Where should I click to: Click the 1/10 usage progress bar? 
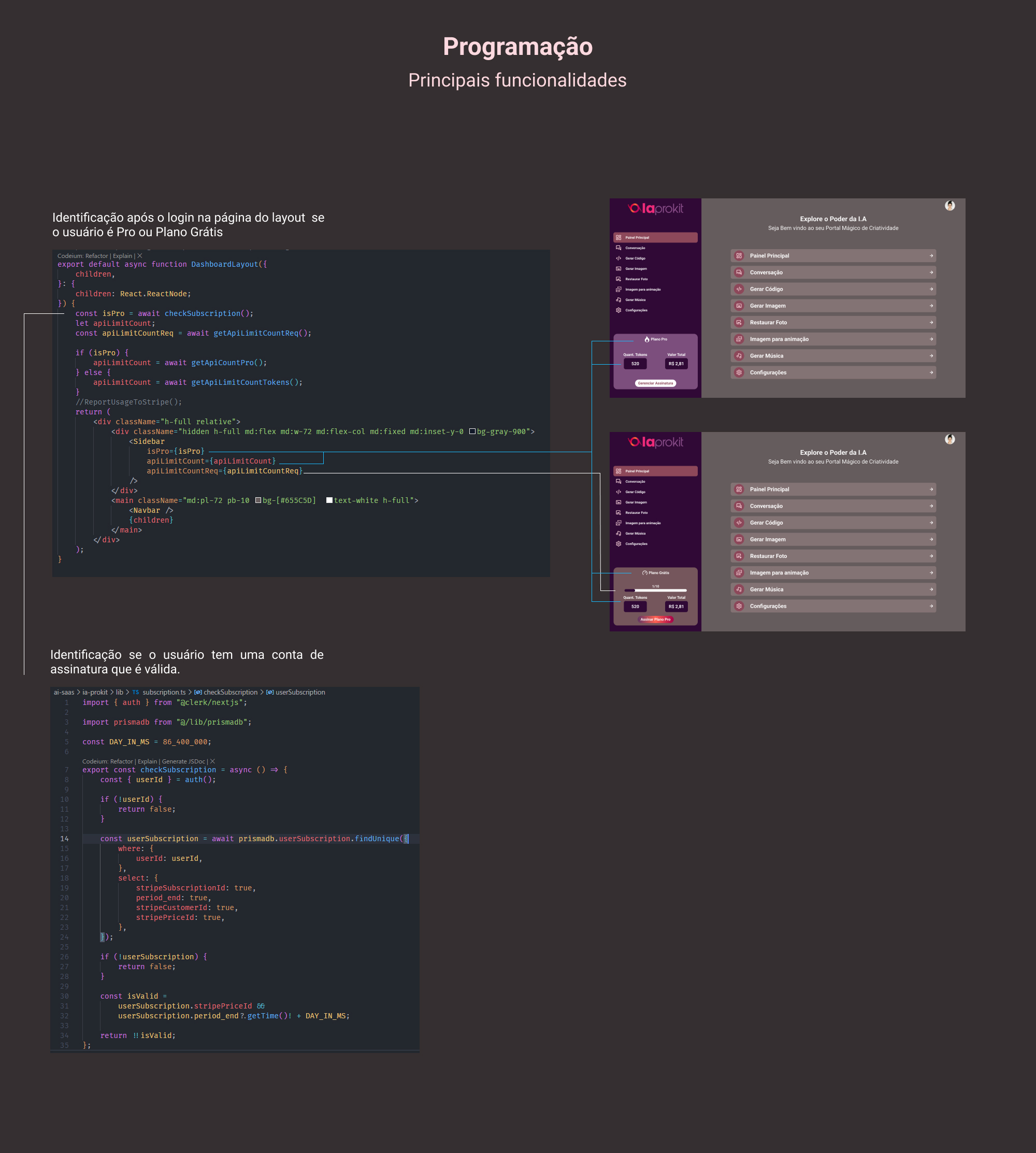coord(655,590)
